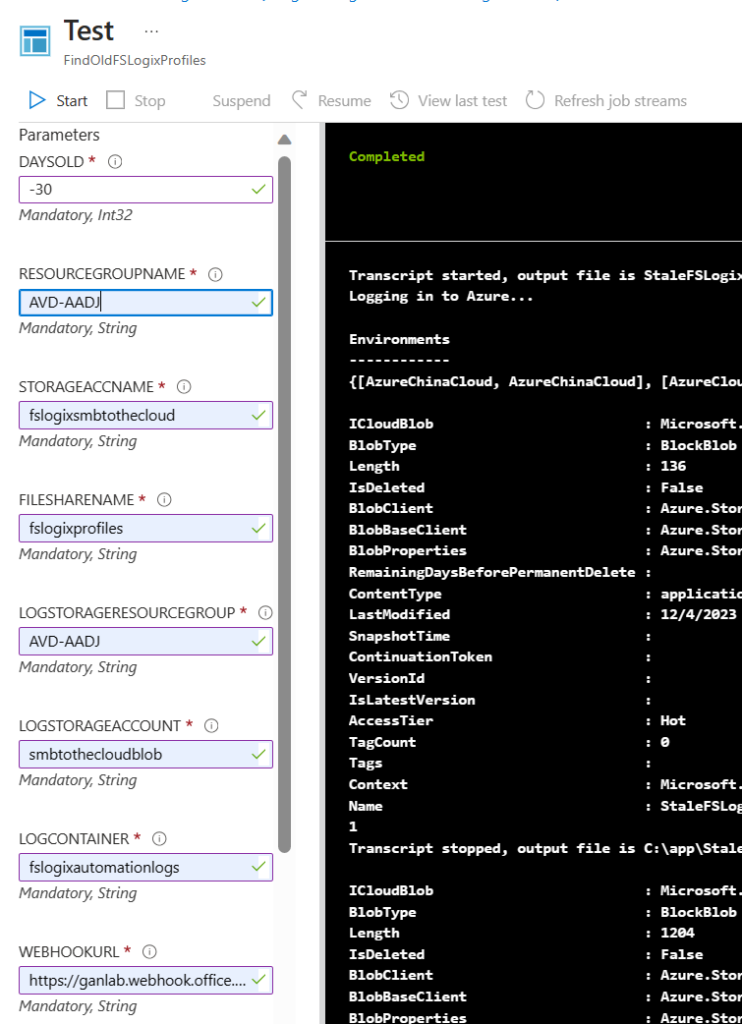Click the info icon beside RESOURCEGROUPNAME

coord(215,274)
